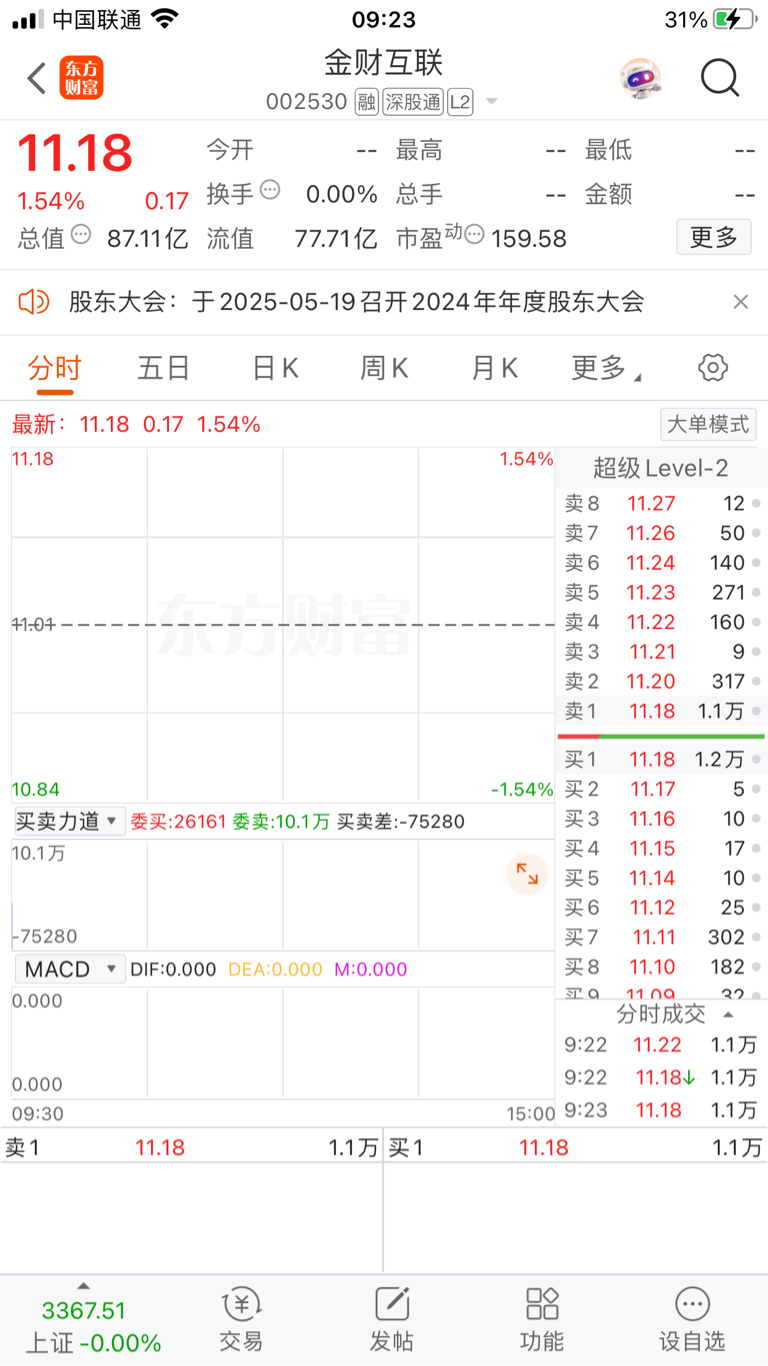Expand stock code dropdown arrow
This screenshot has width=768, height=1366.
(491, 103)
